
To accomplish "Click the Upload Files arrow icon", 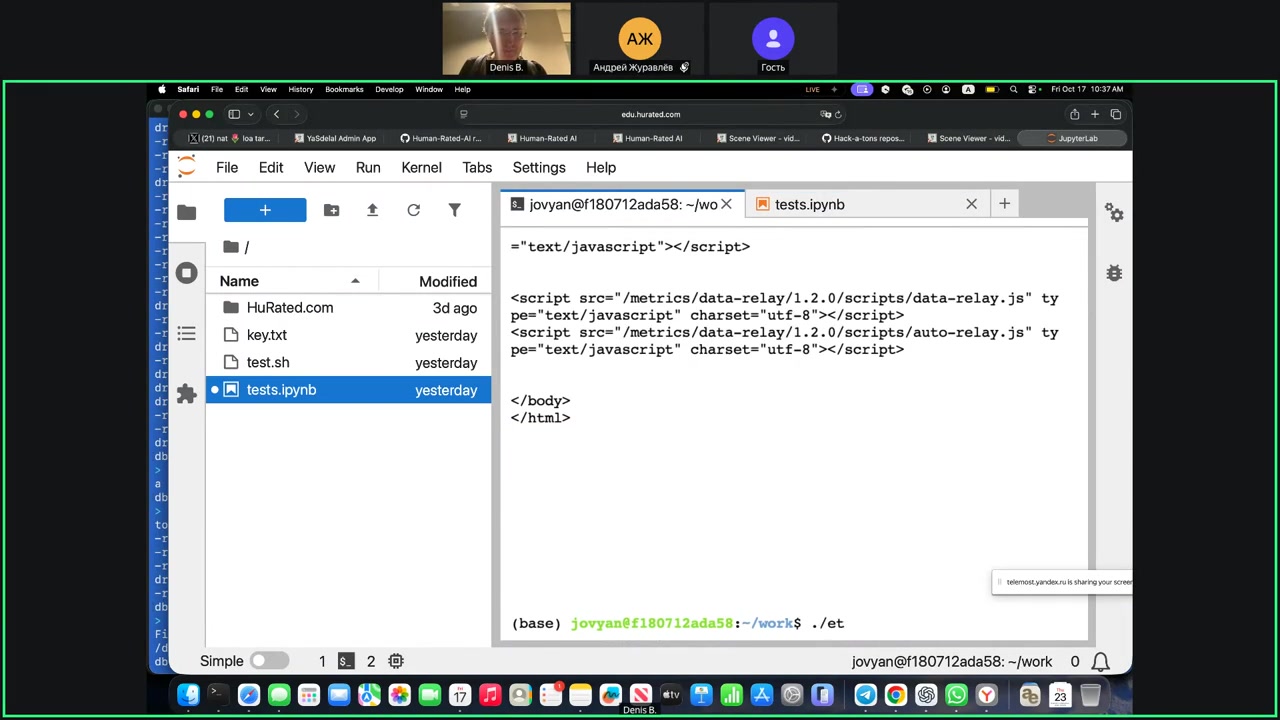I will (x=372, y=210).
